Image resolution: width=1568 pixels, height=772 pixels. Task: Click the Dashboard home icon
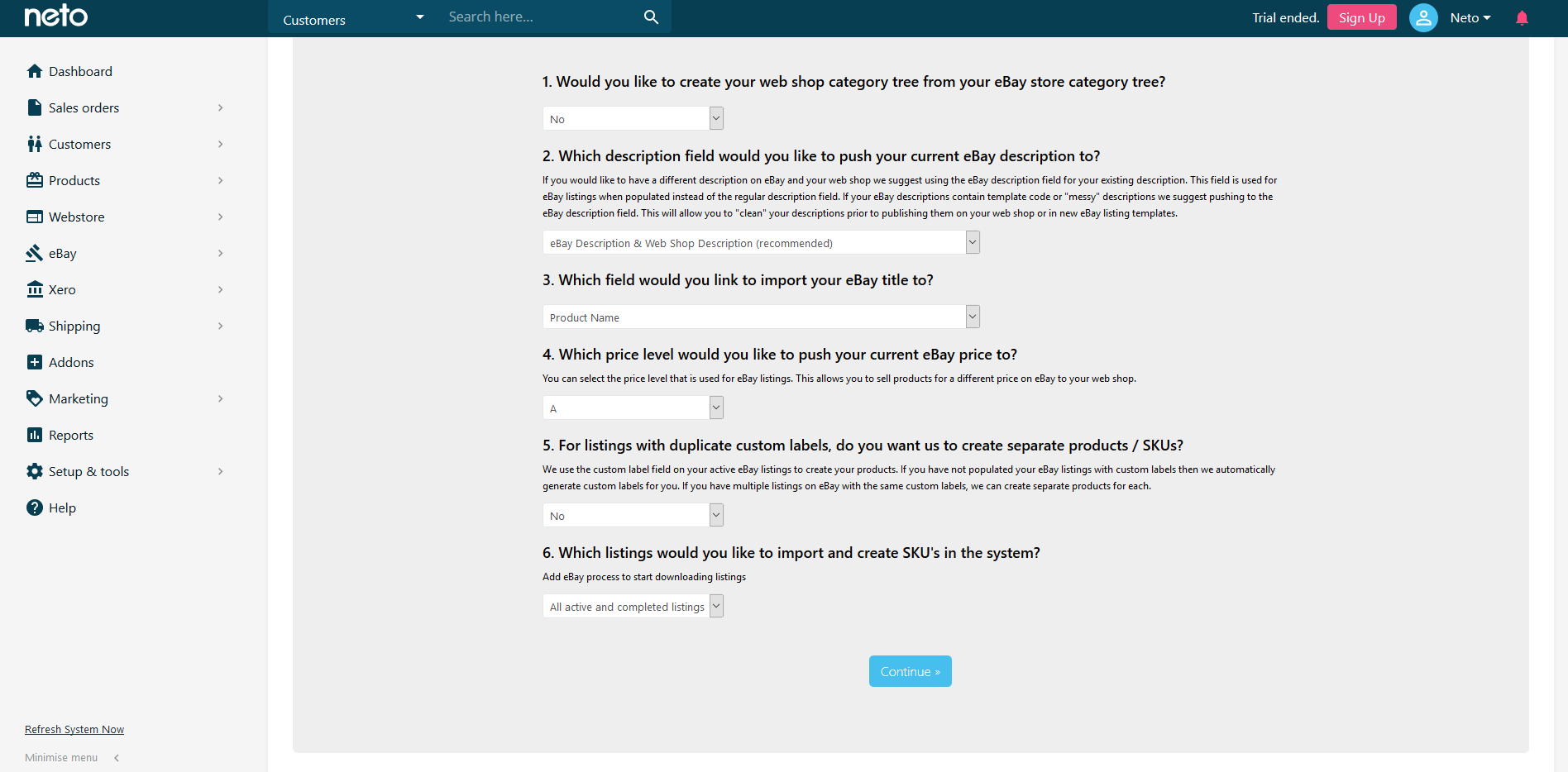35,71
